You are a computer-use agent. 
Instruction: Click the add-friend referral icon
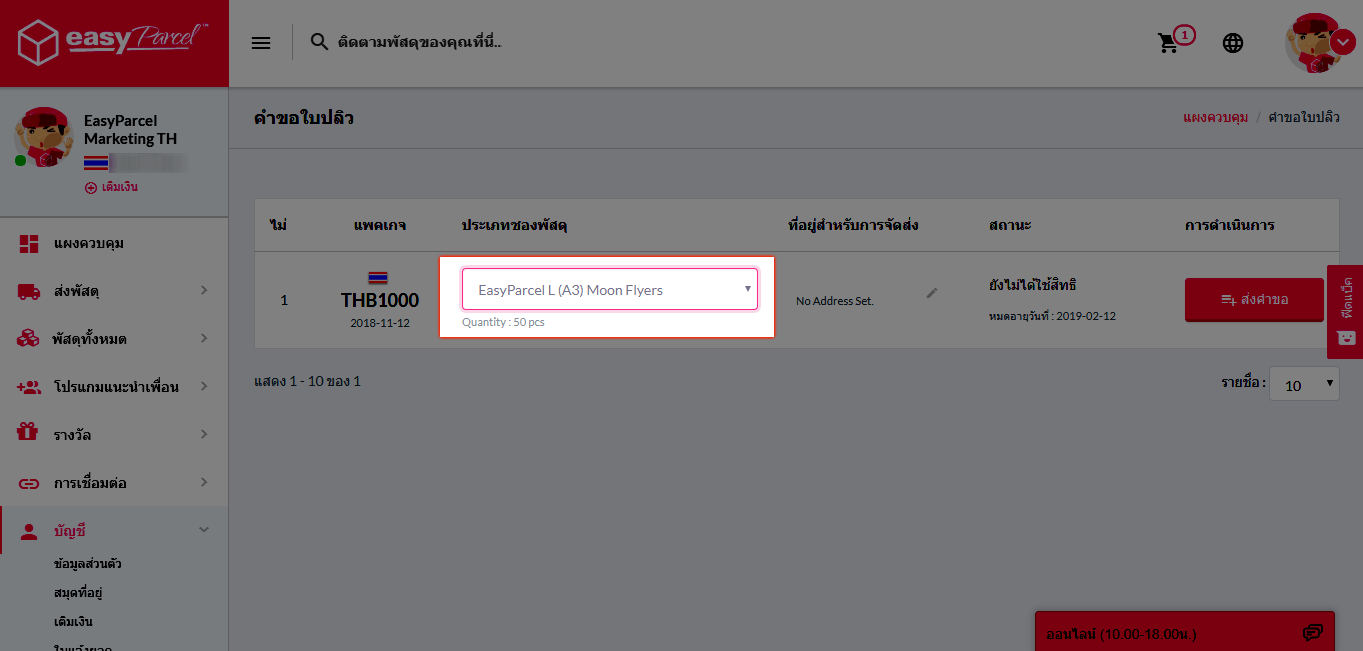29,387
